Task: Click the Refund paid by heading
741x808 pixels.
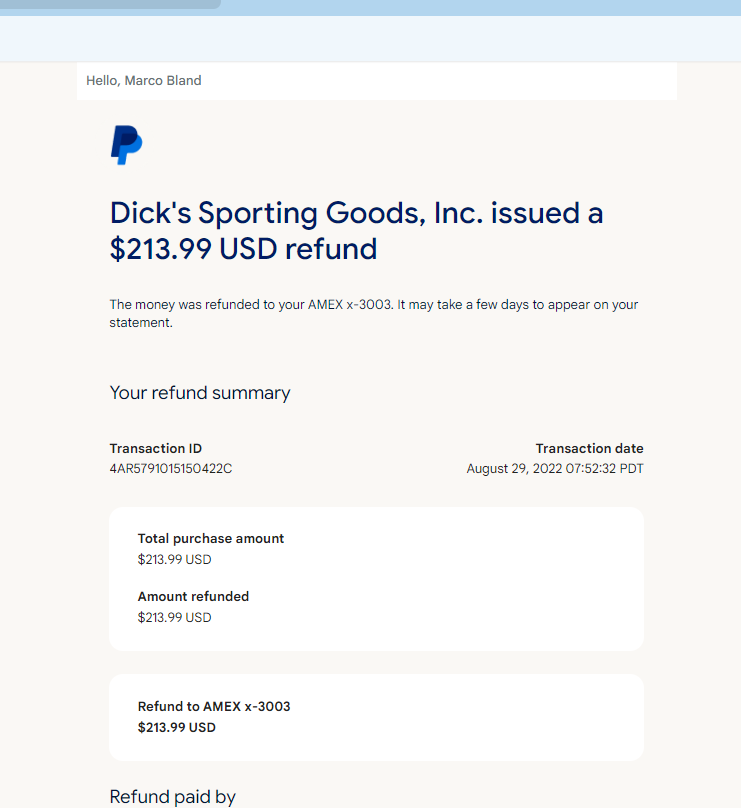Action: [x=173, y=797]
